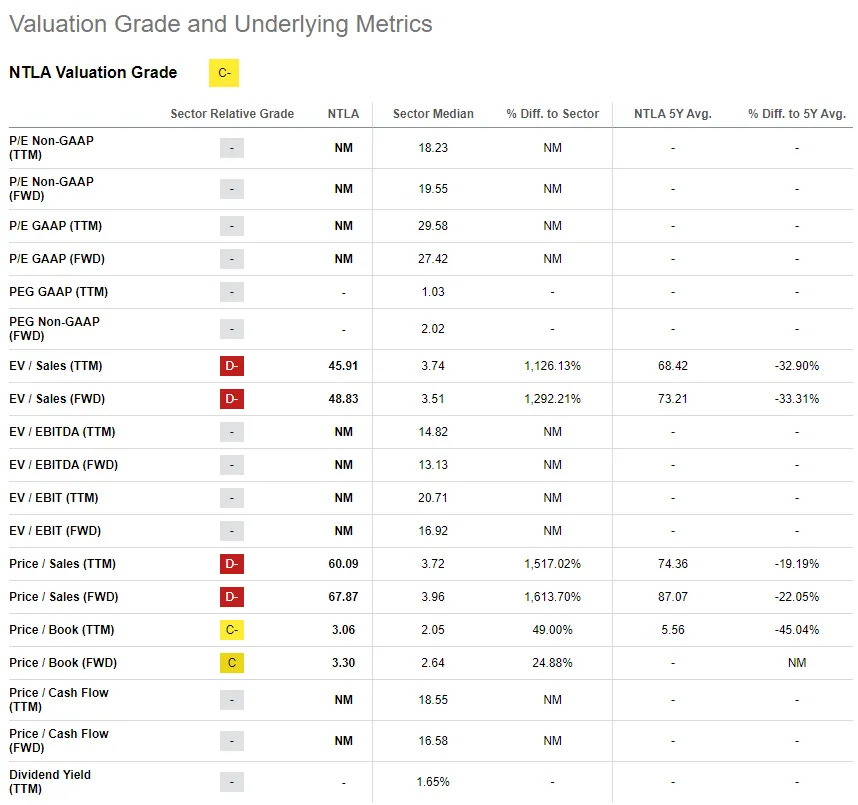858x805 pixels.
Task: Click the 68.42 five-year average cell
Action: tap(673, 366)
